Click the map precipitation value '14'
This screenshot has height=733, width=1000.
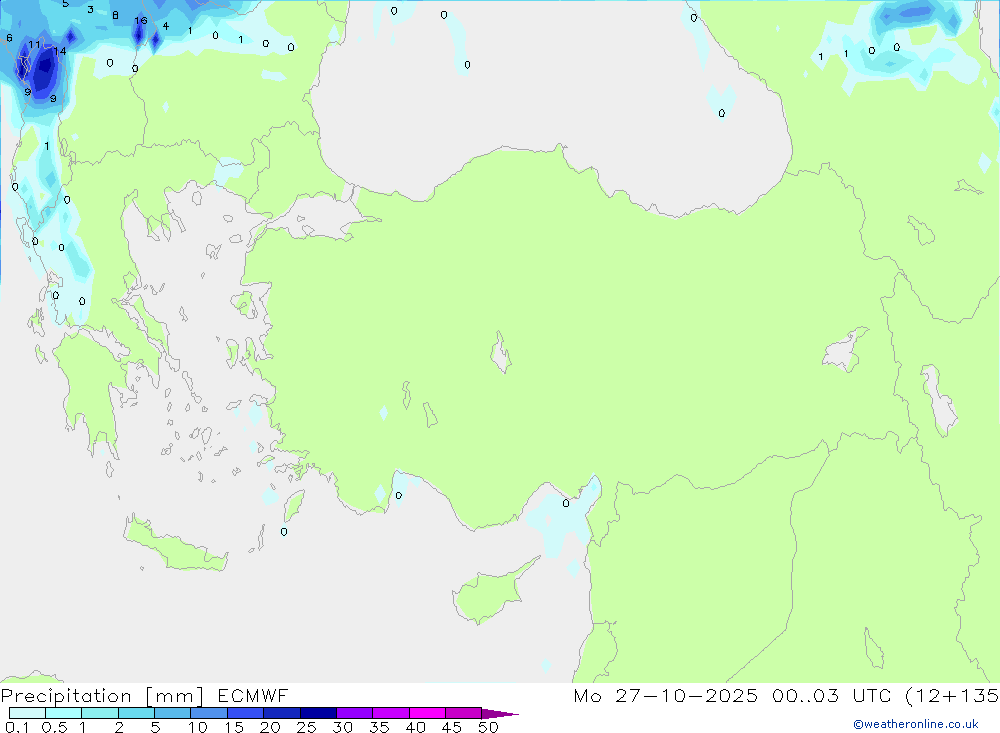tap(59, 51)
